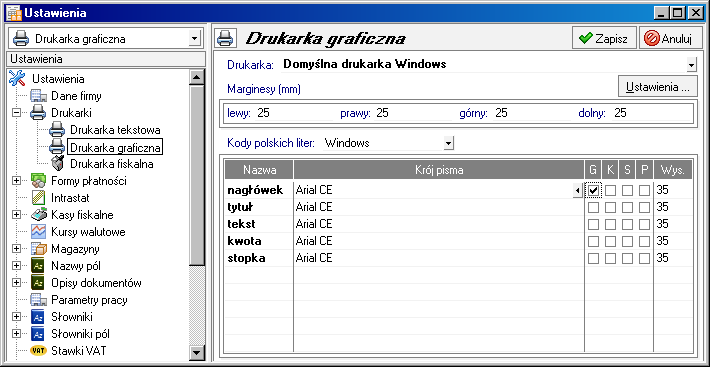
Task: Click height value 35 in stopka row
Action: pos(662,258)
